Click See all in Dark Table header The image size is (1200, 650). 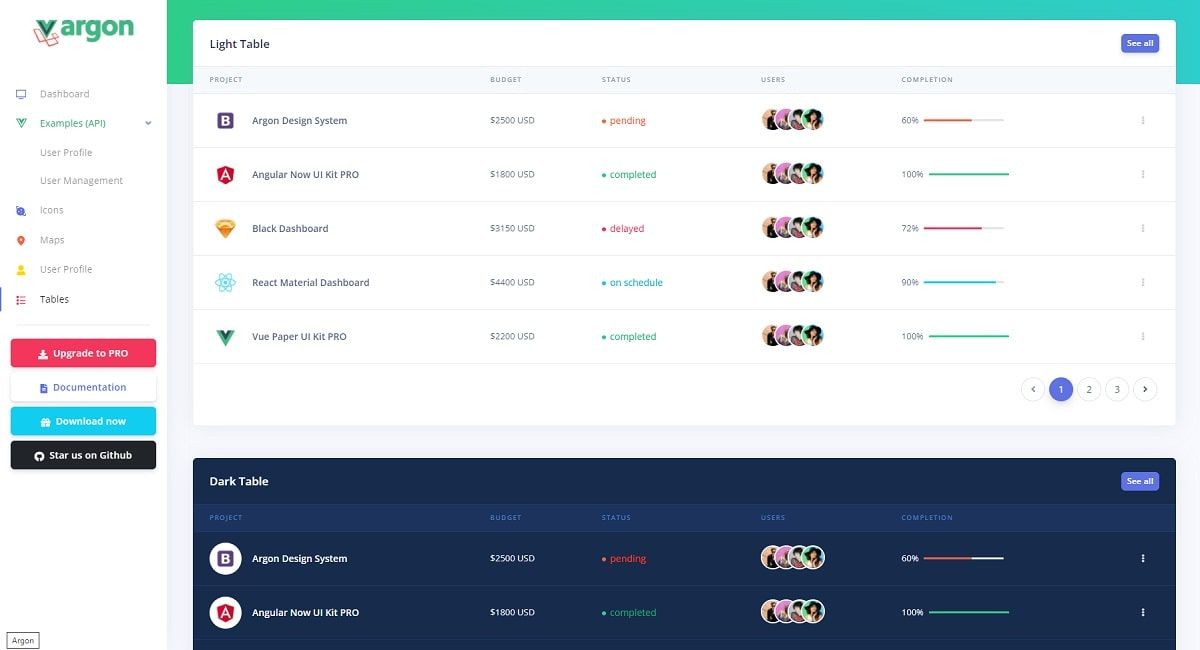(1140, 482)
